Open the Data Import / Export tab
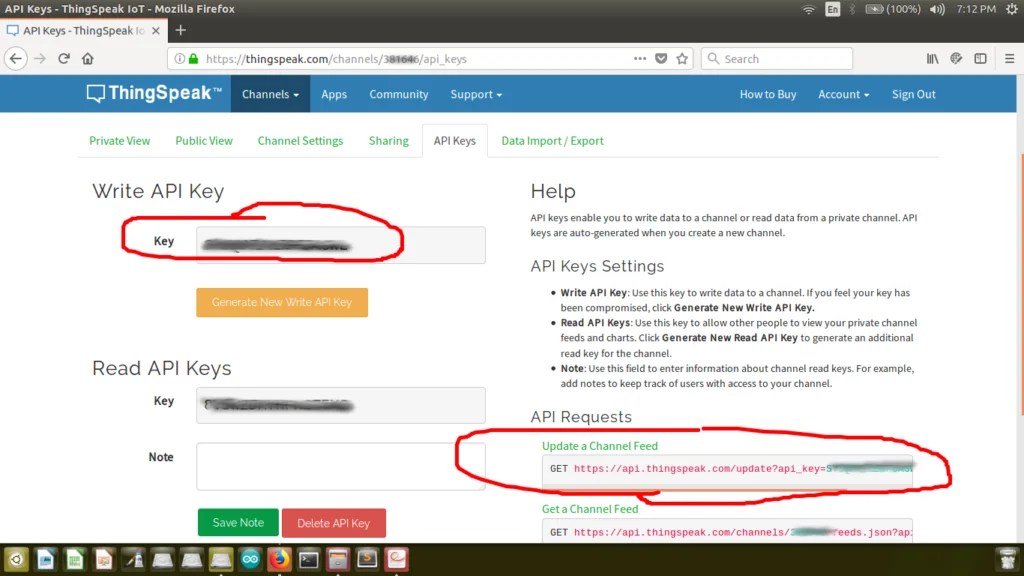1024x576 pixels. click(552, 140)
